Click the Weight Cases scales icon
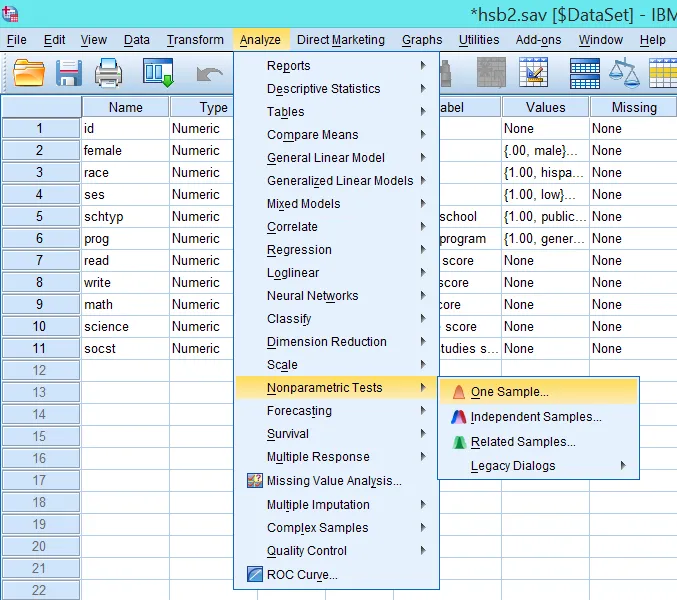The image size is (677, 600). point(624,73)
